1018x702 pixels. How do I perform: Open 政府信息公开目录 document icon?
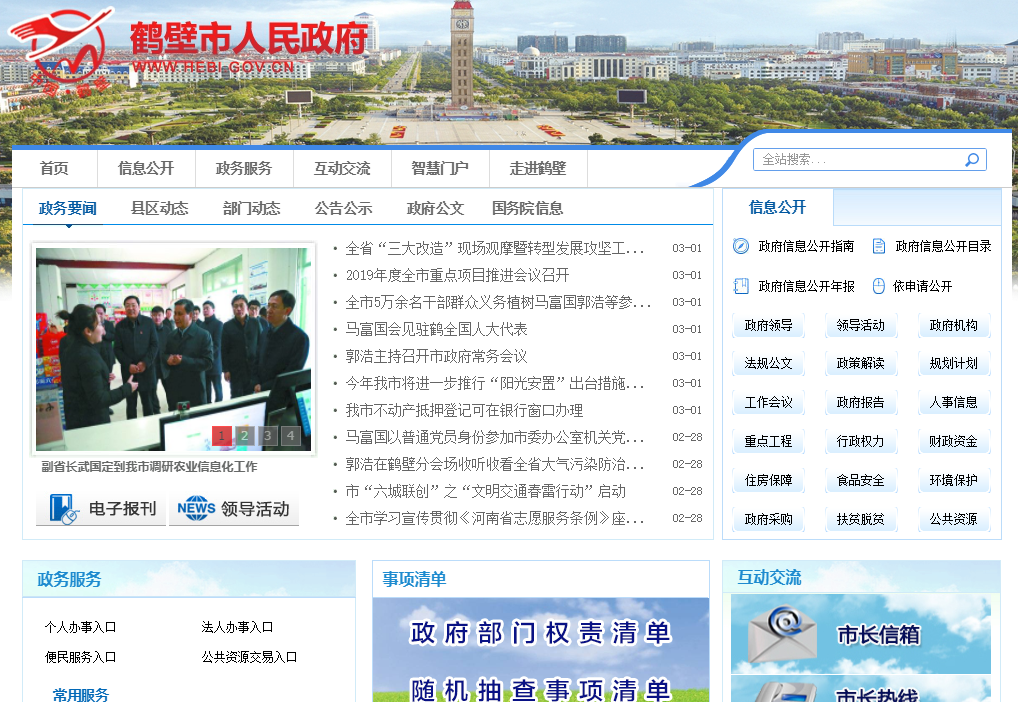[878, 246]
